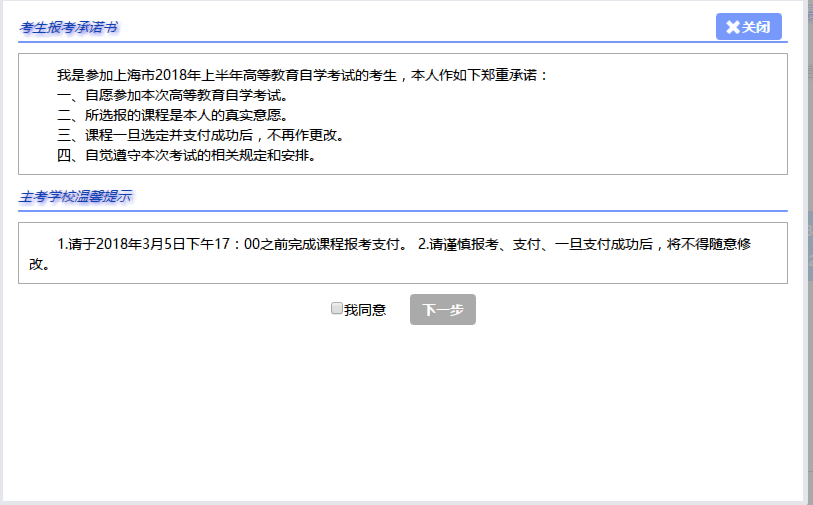
Task: Click the 我同意 label text
Action: (x=365, y=310)
